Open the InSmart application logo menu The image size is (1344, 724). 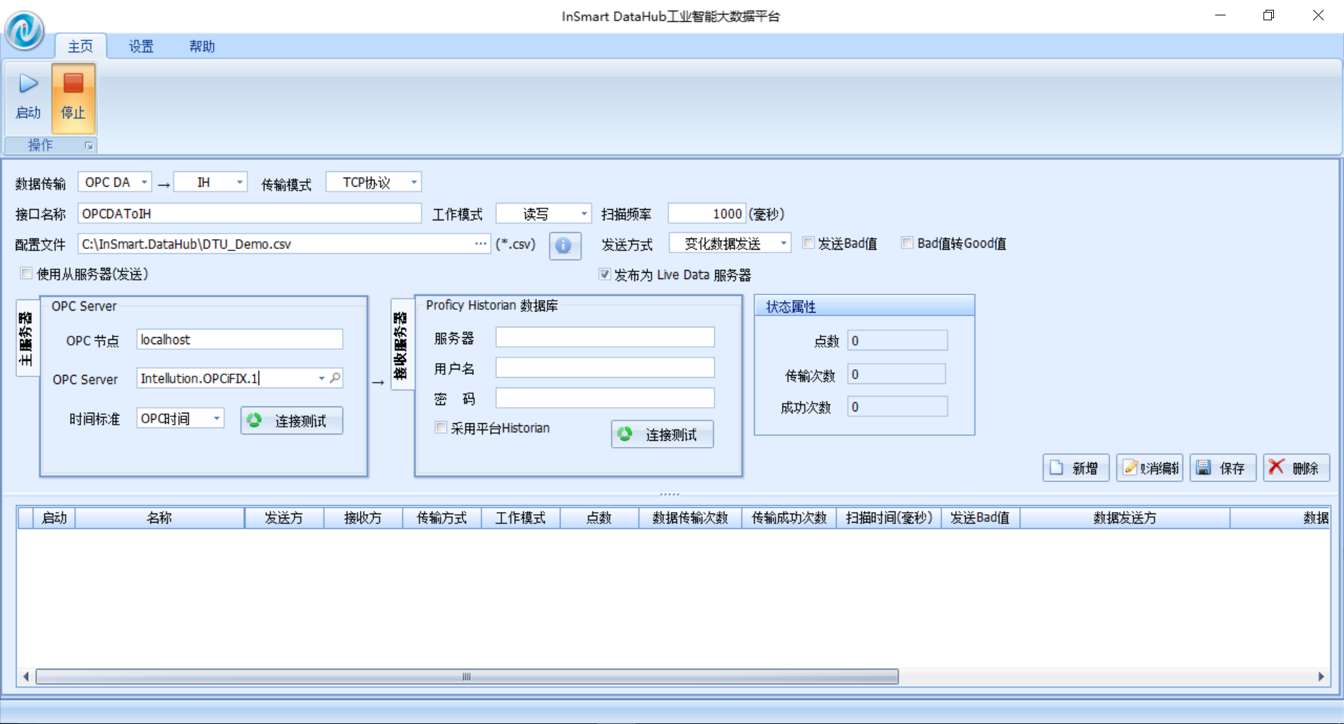[24, 30]
